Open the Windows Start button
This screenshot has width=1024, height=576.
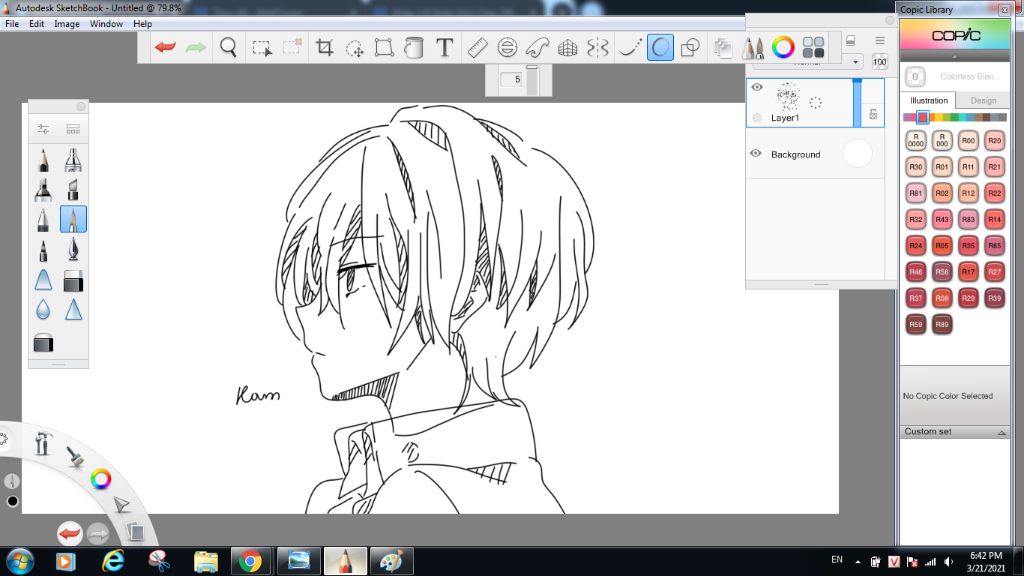pos(20,562)
